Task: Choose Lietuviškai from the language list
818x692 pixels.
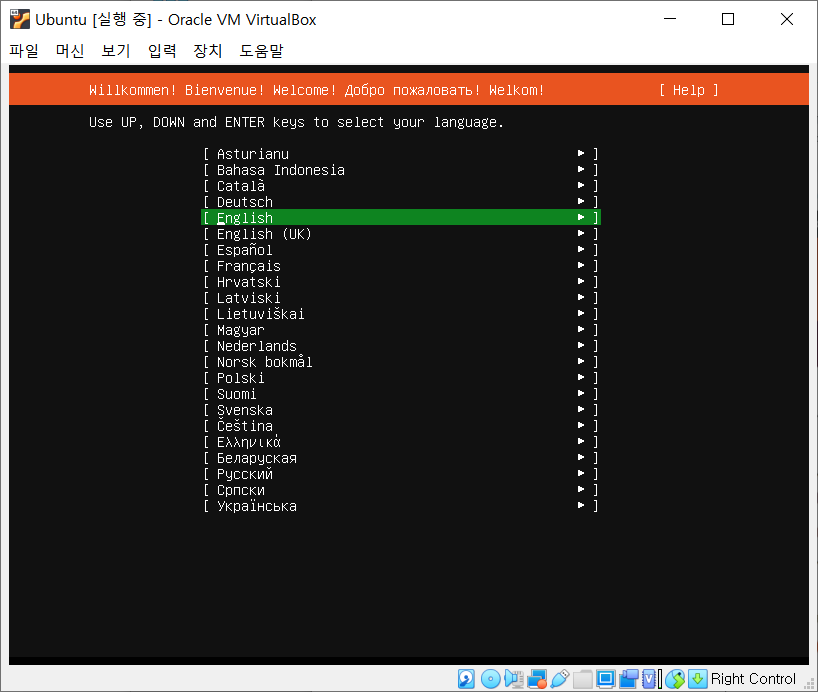Action: 401,314
